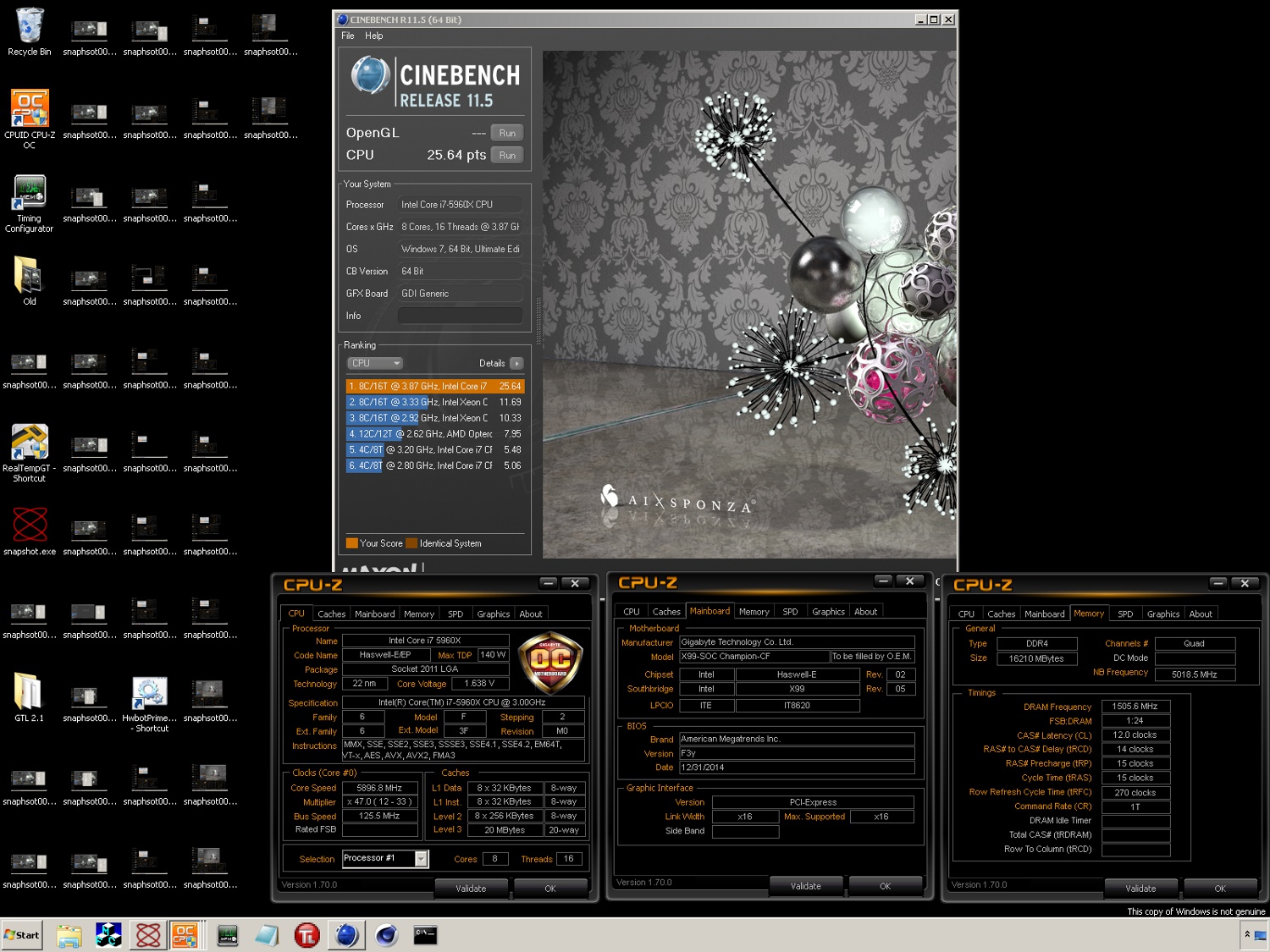
Task: Open the Cinebench Help menu
Action: tap(374, 36)
